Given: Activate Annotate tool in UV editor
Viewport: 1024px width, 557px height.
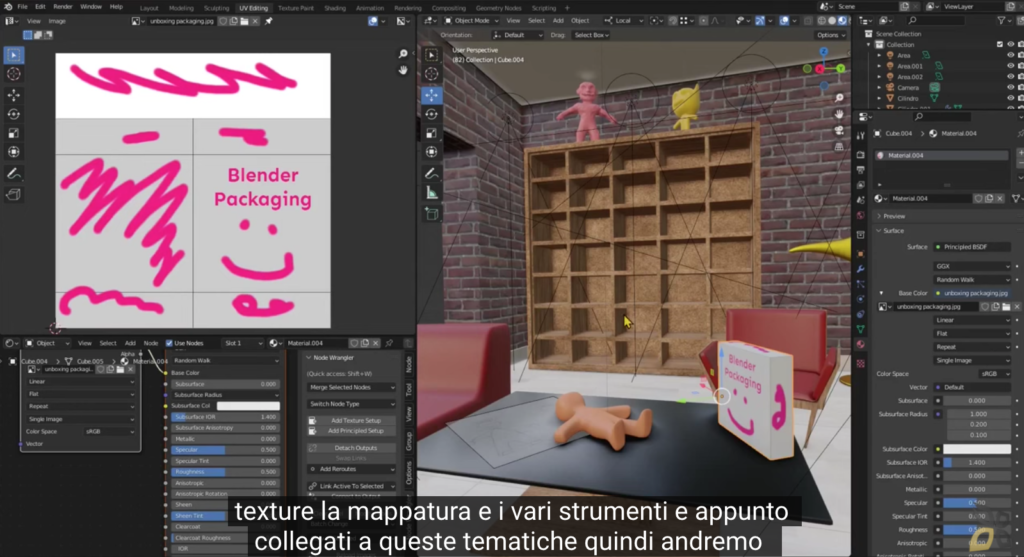Looking at the screenshot, I should [14, 174].
